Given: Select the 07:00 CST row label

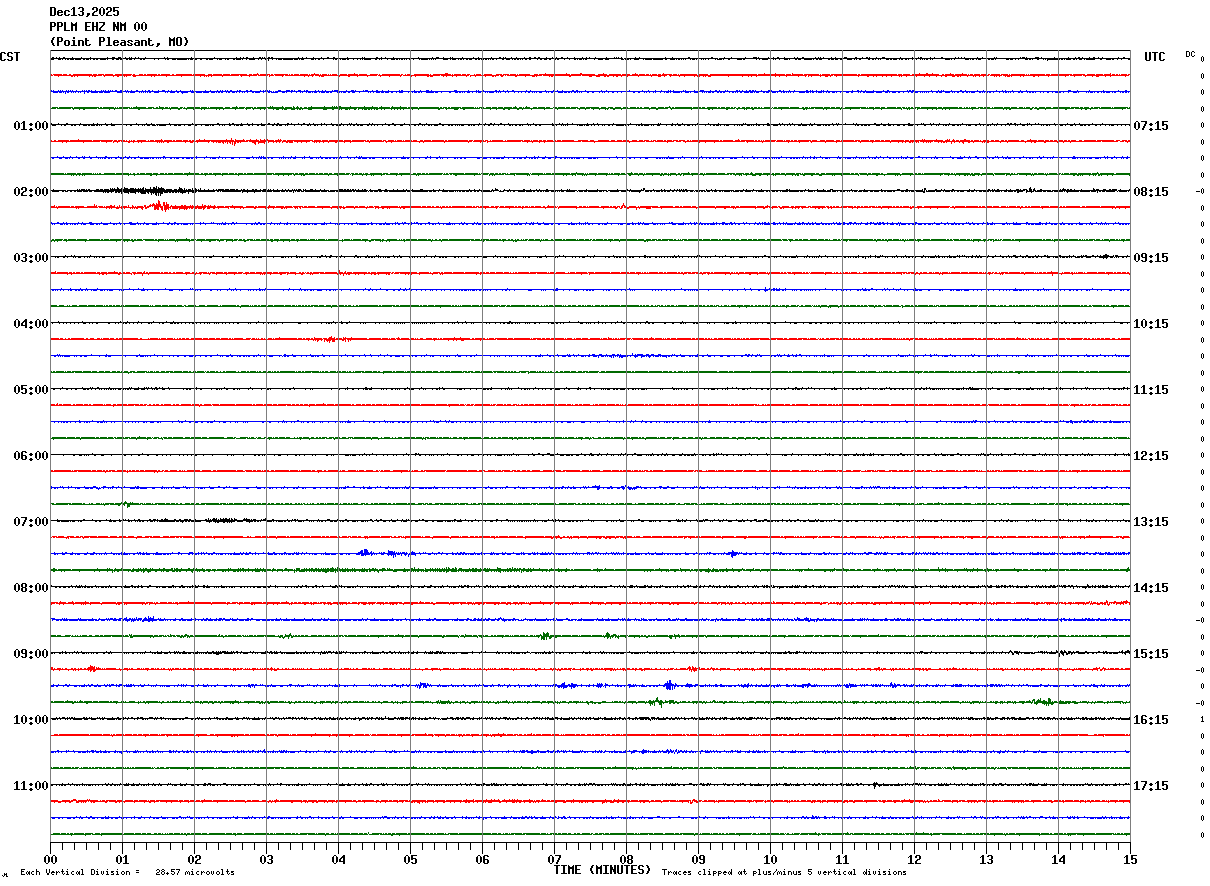Looking at the screenshot, I should tap(30, 522).
